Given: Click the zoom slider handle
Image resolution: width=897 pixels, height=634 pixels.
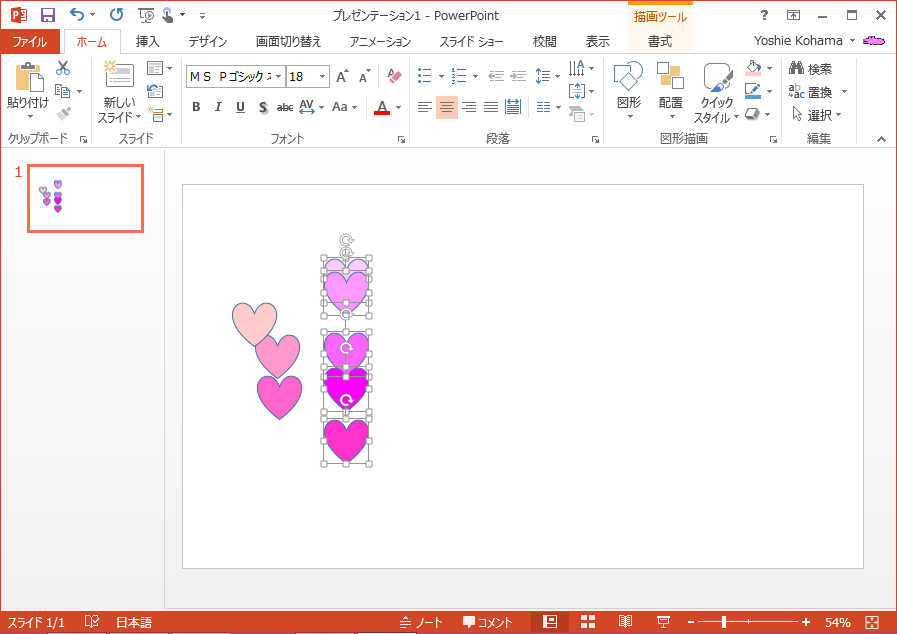Looking at the screenshot, I should (724, 622).
